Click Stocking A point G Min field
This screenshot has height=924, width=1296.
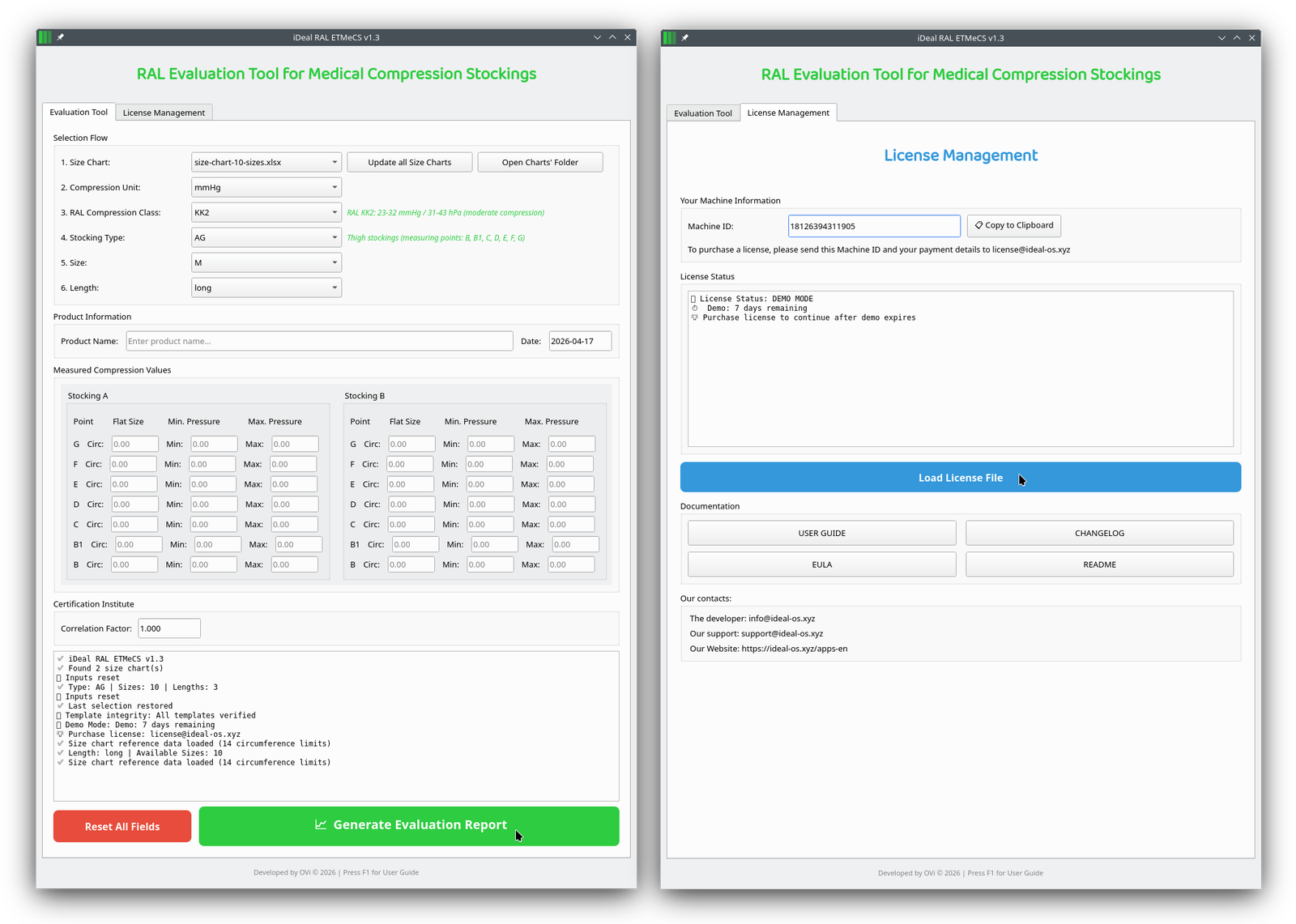(214, 444)
